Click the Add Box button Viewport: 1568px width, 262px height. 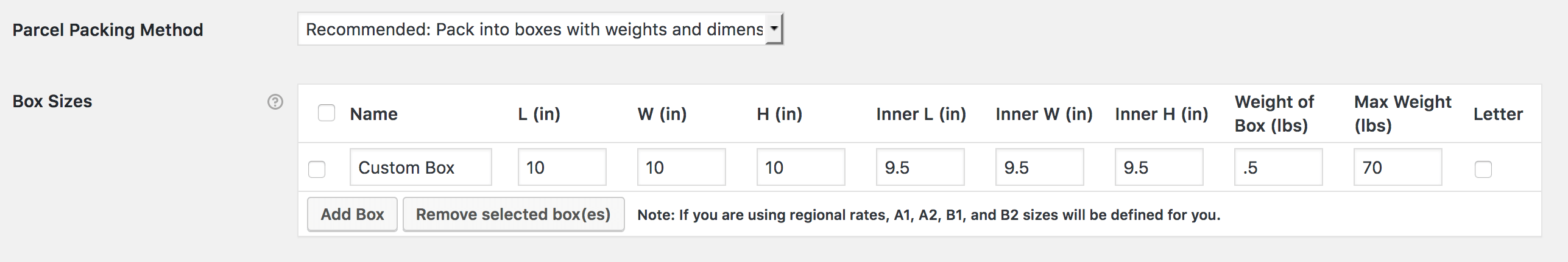click(x=352, y=214)
